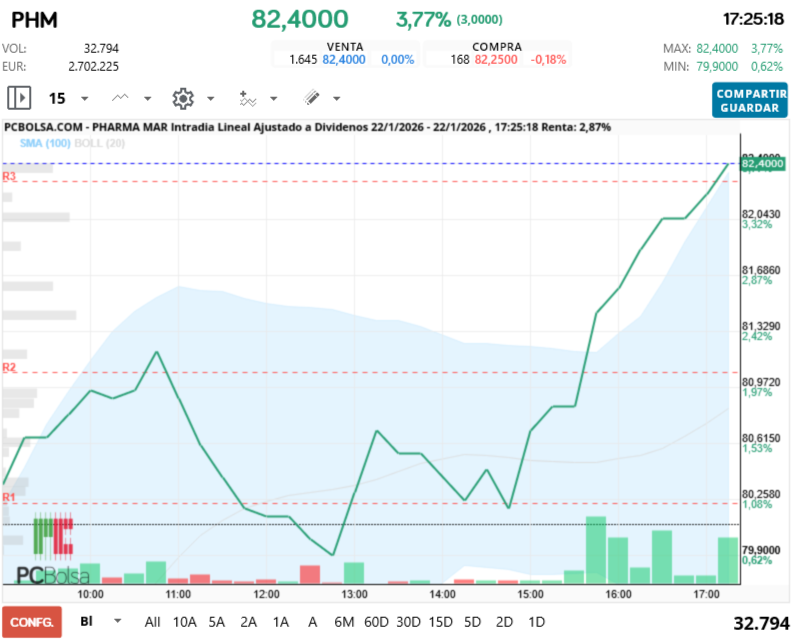Click the COMPARTIR GUARDAR button
The width and height of the screenshot is (803, 643).
749,100
